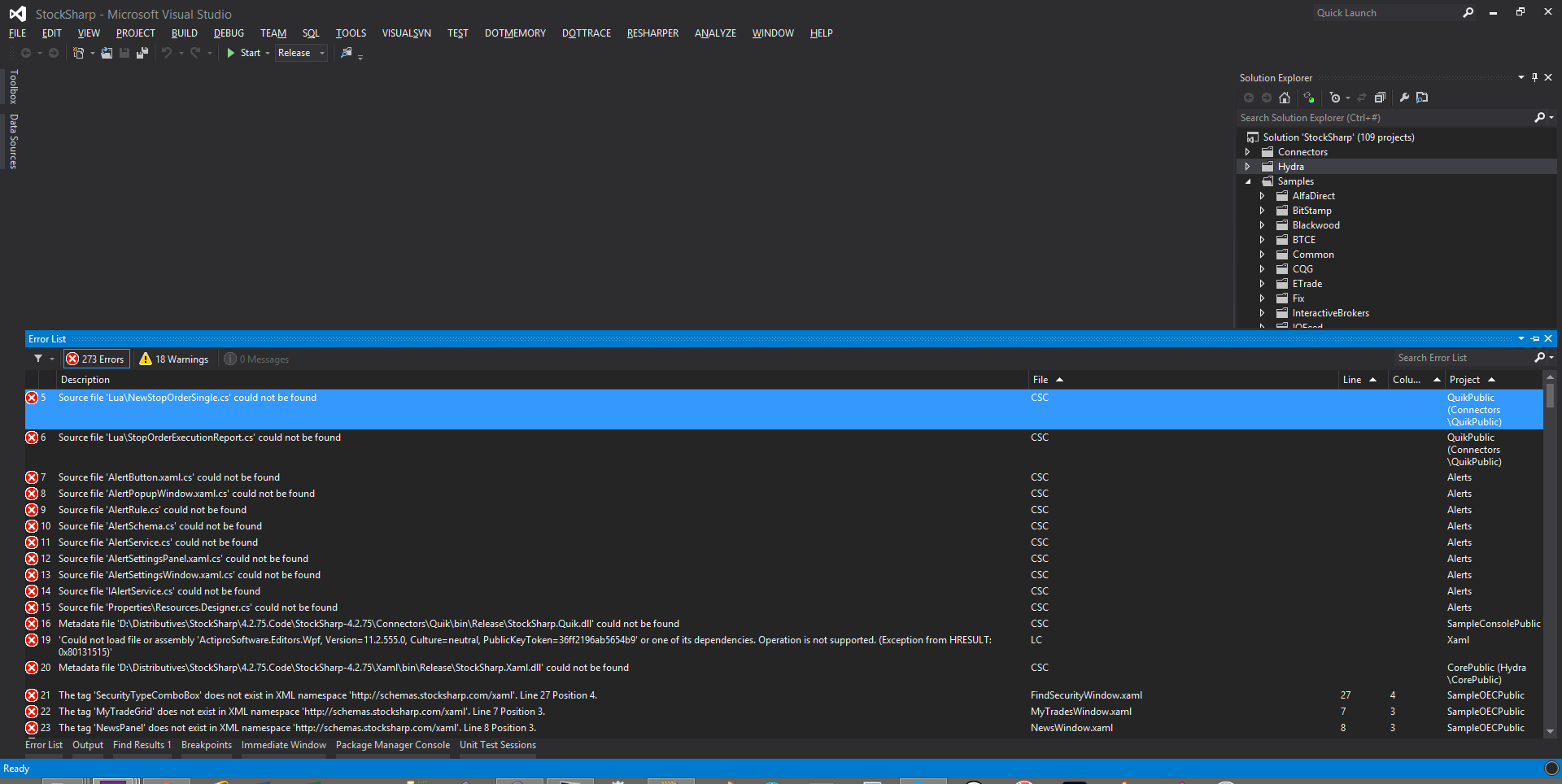Expand the InteractiveBrokers folder node

1262,313
